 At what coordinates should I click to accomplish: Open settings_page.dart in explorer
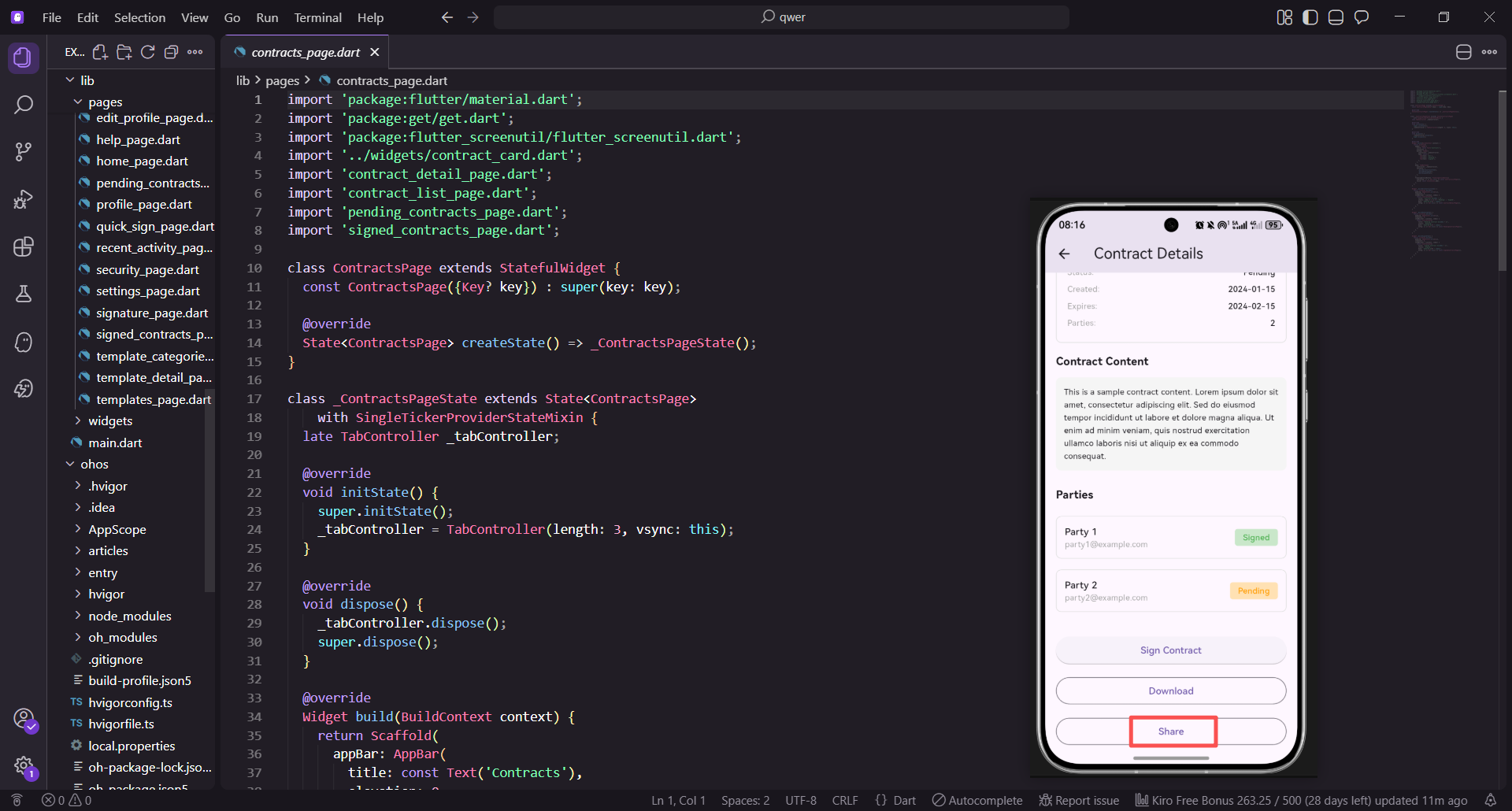(147, 291)
